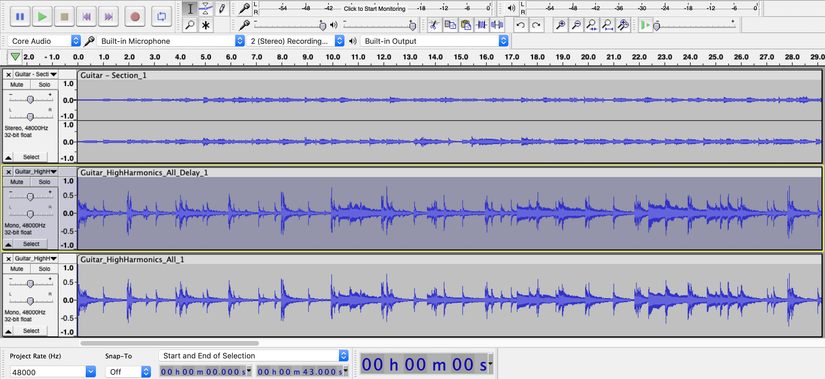Open the selected delay track's name menu

pos(36,172)
